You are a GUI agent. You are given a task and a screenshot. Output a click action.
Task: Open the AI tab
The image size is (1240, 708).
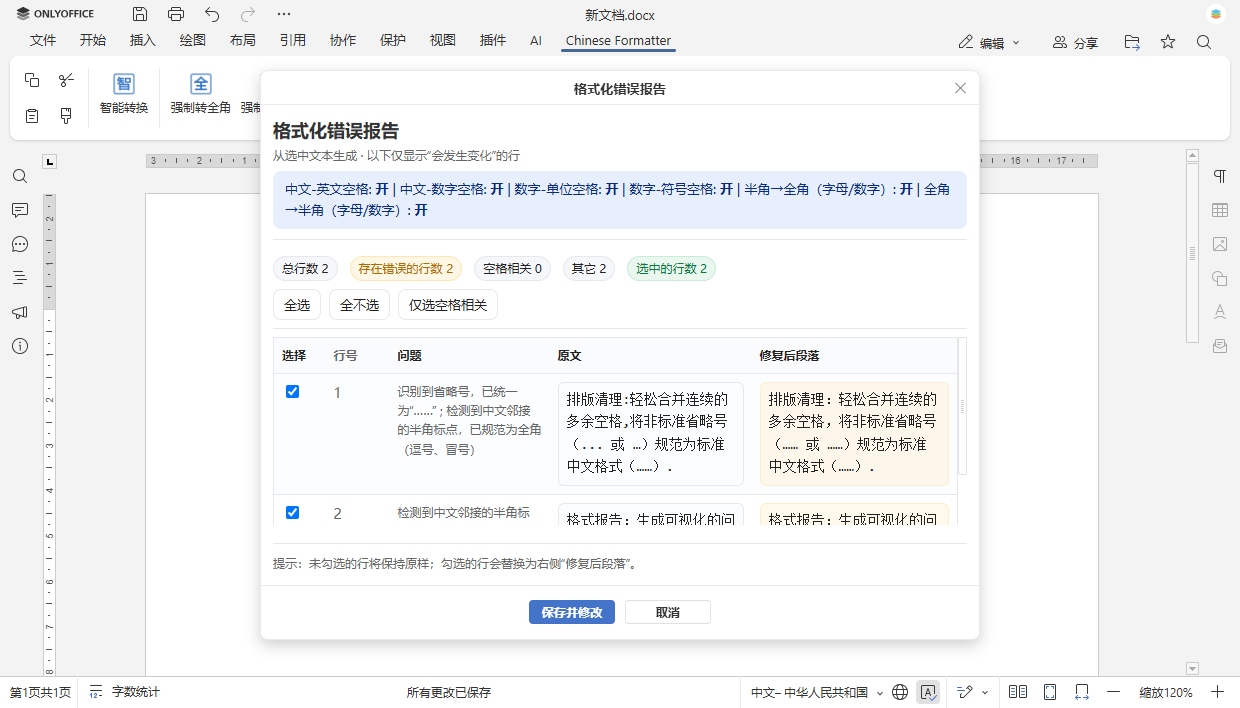point(536,41)
